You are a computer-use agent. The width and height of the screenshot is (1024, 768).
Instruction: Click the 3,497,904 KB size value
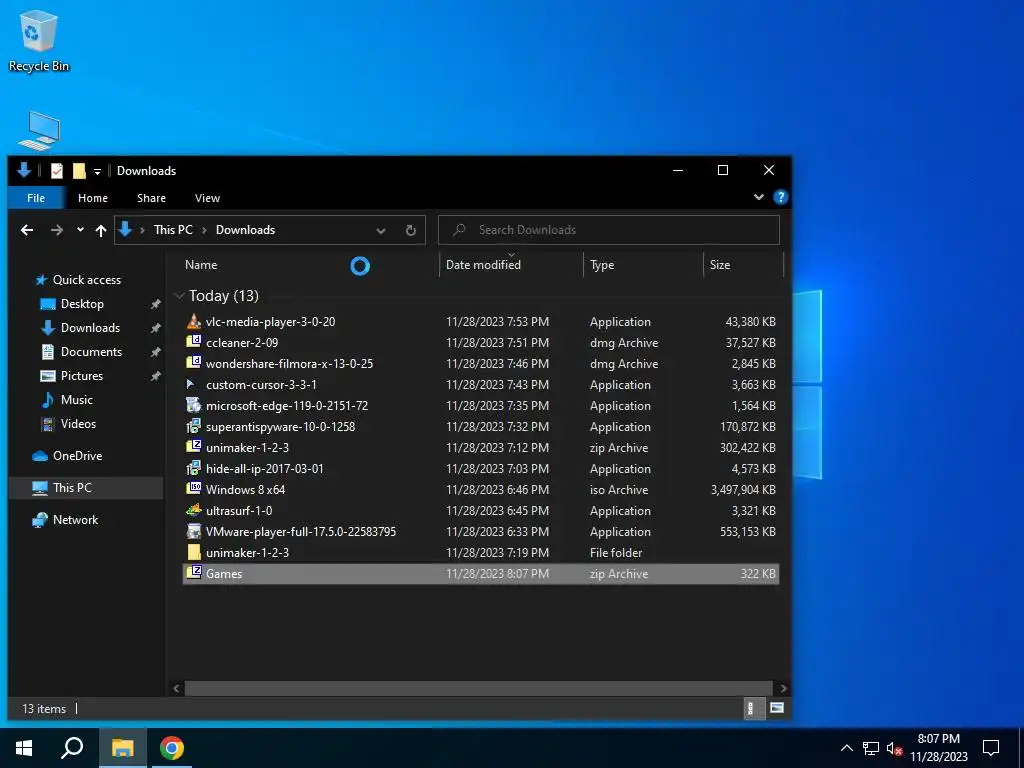click(x=743, y=490)
